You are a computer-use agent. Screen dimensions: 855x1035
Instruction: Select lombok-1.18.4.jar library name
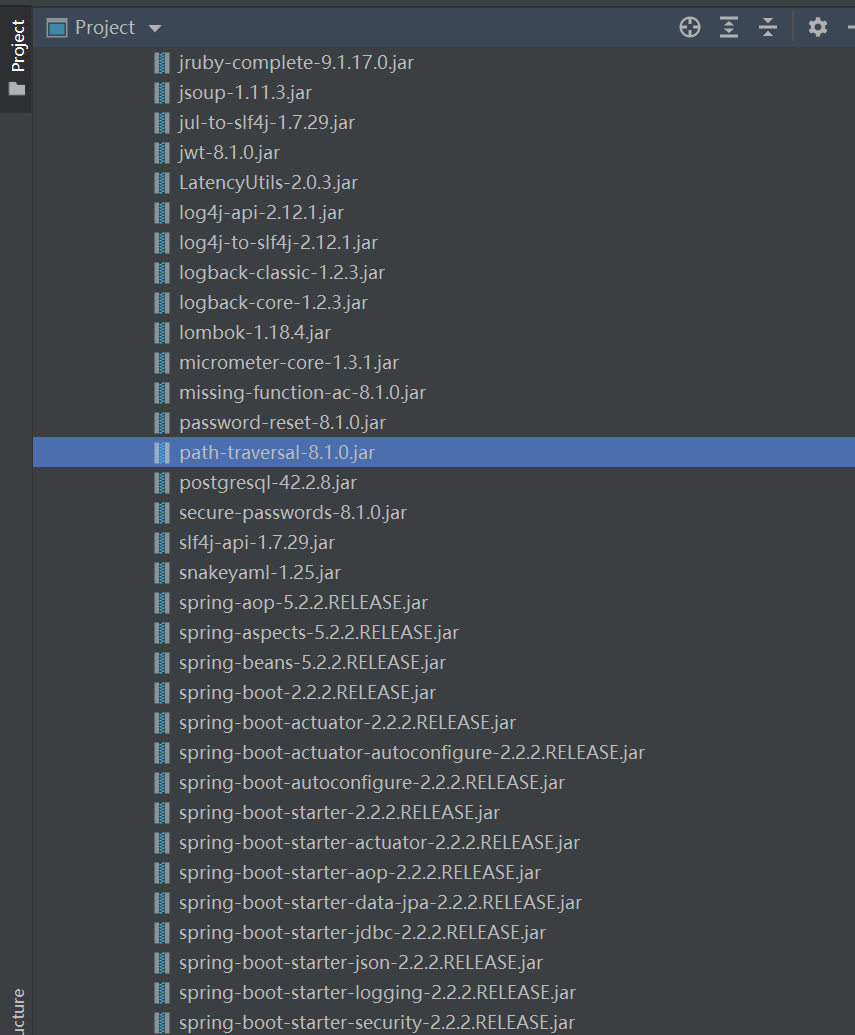(255, 333)
